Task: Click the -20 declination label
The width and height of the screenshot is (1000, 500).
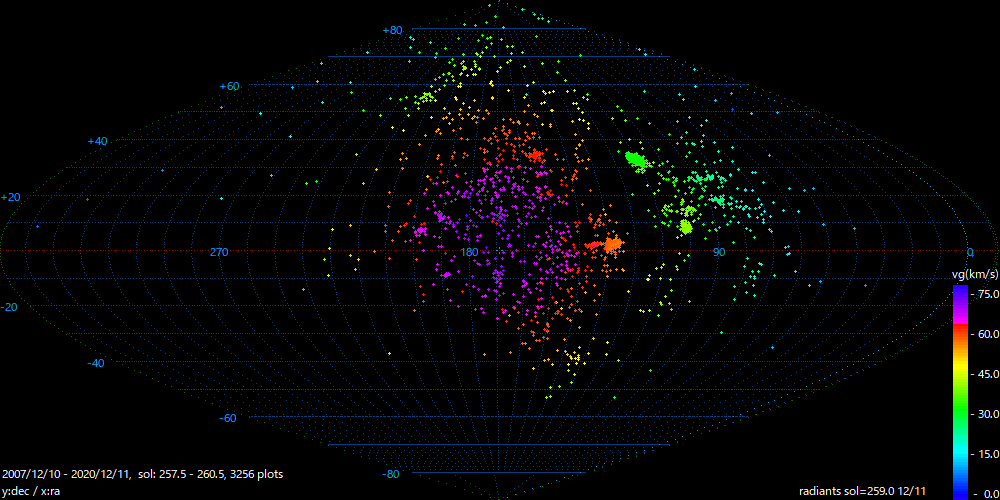Action: (x=11, y=307)
